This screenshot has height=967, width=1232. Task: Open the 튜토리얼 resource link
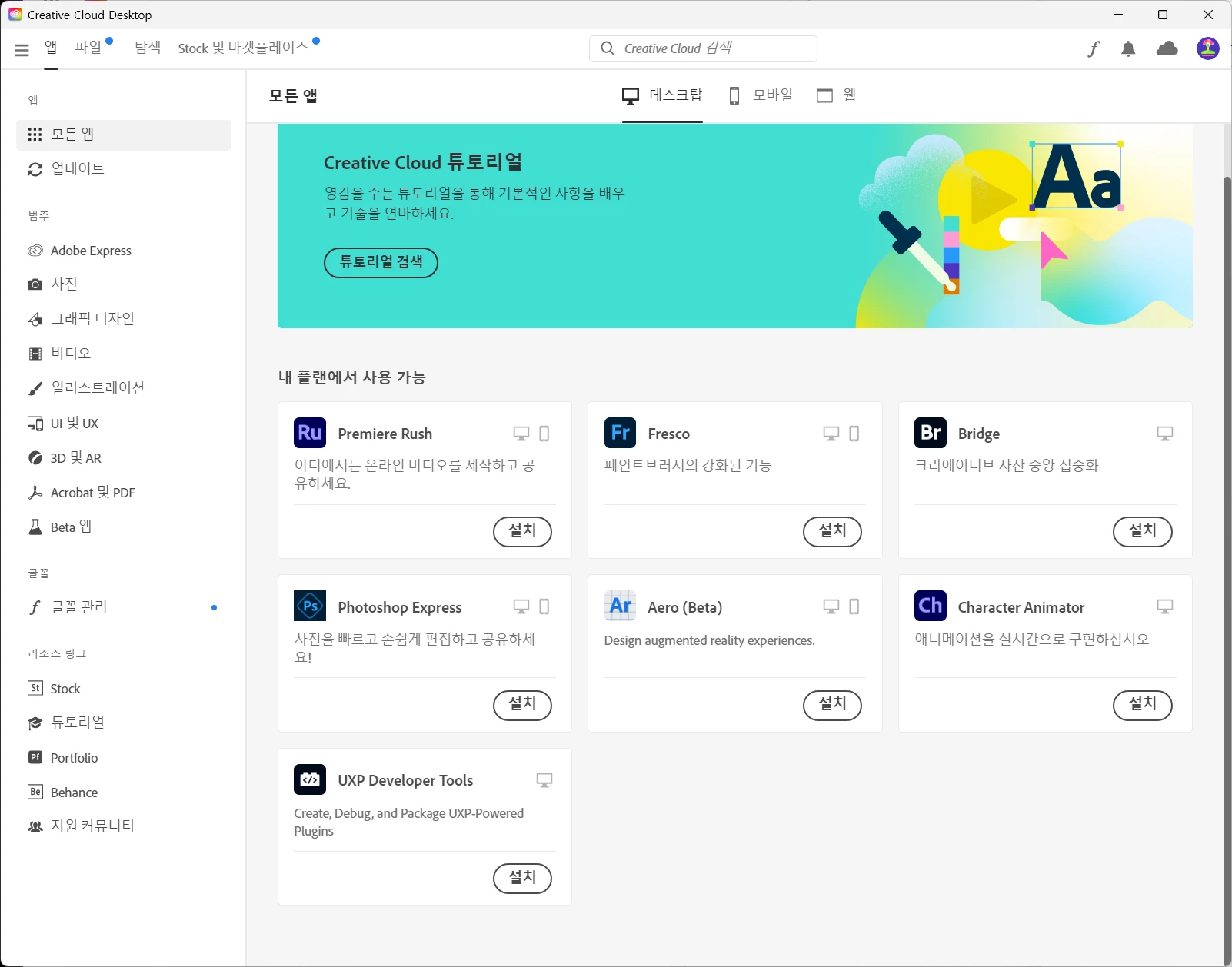124,723
